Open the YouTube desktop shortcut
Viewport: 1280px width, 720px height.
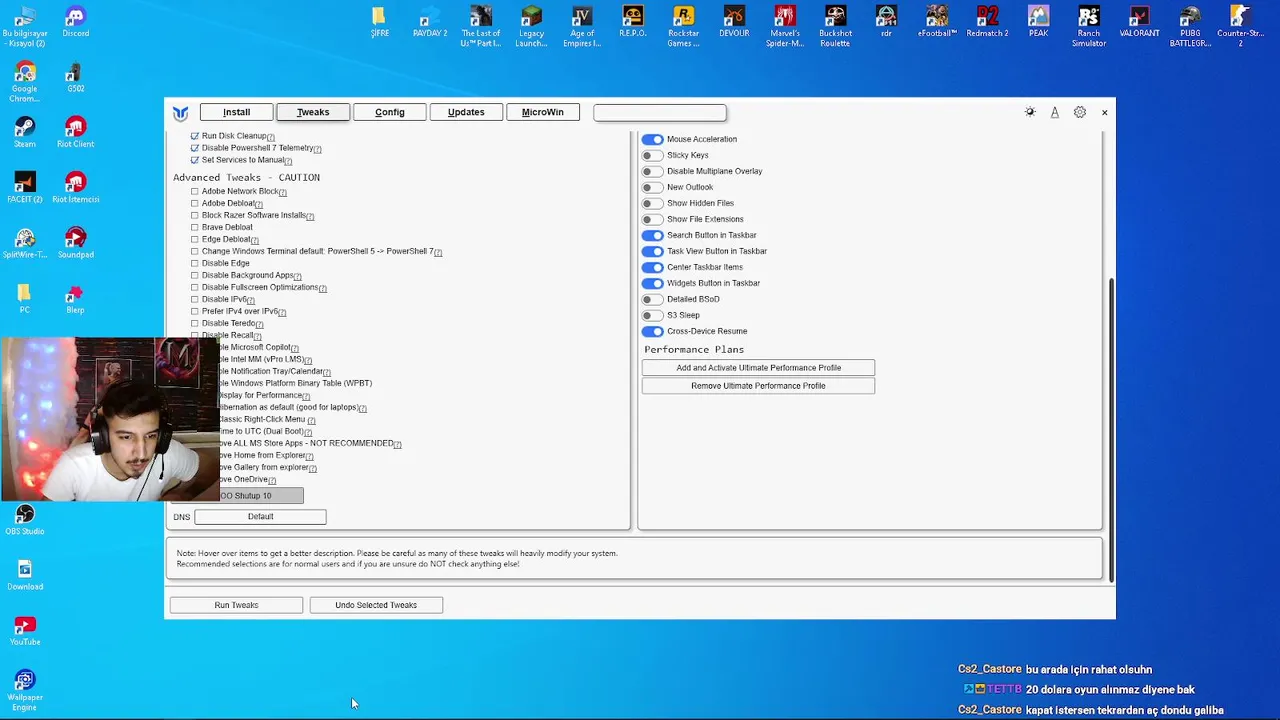(25, 630)
